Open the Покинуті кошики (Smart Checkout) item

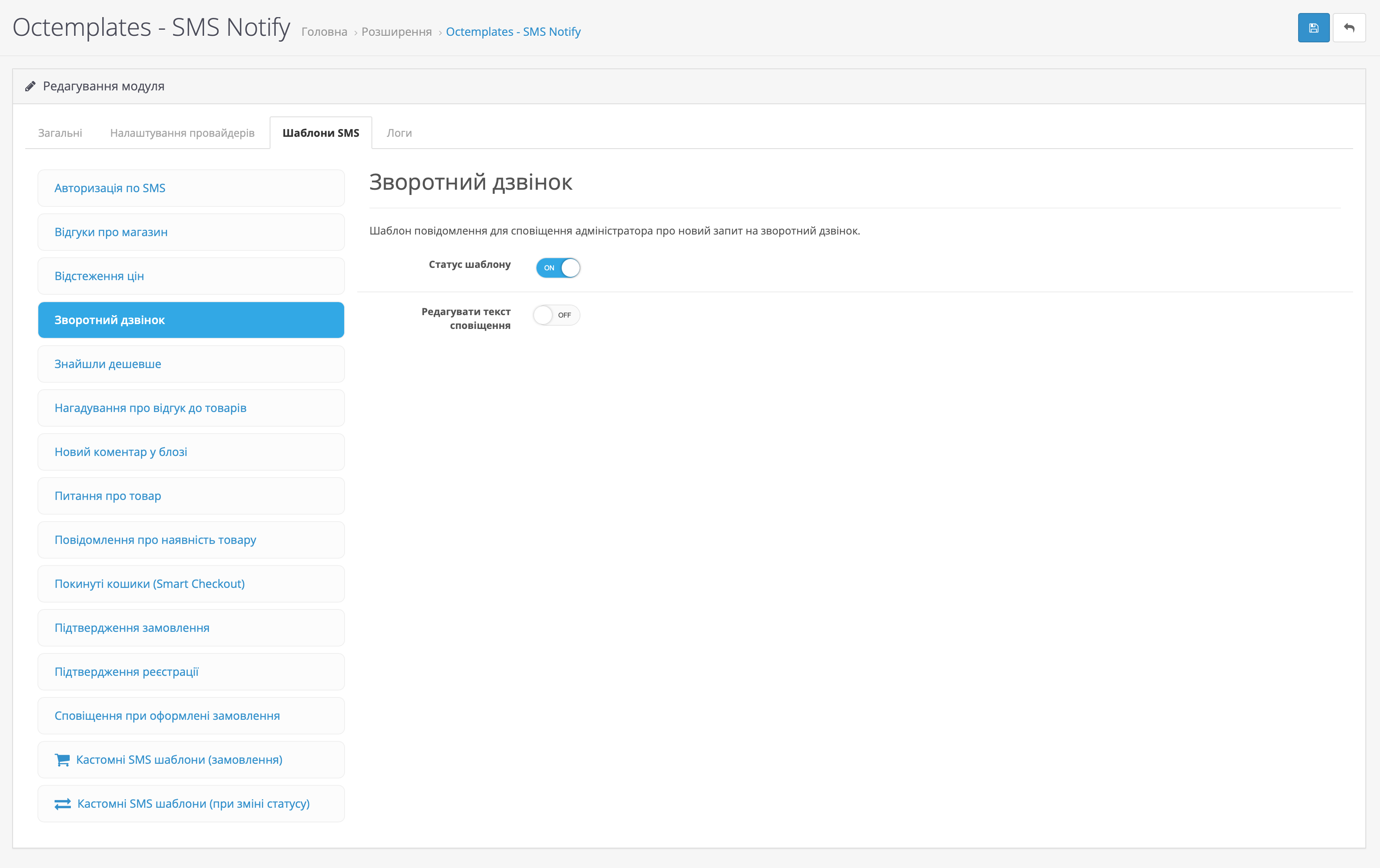coord(191,584)
